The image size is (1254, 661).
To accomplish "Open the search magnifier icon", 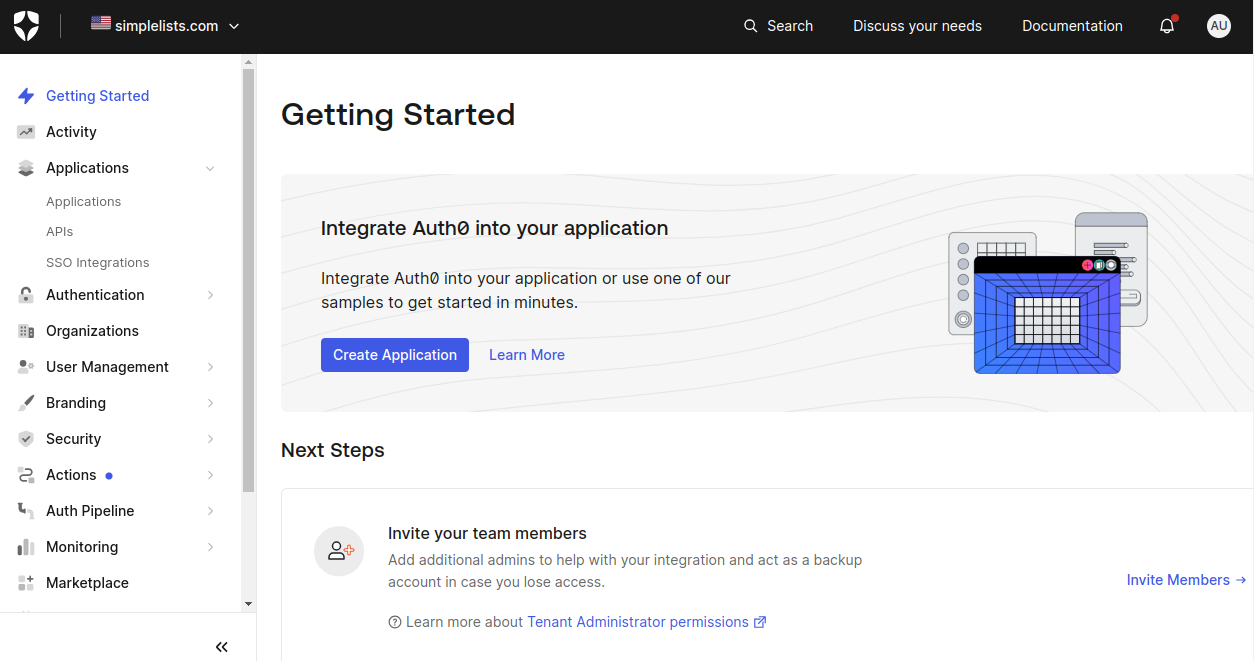I will [751, 26].
